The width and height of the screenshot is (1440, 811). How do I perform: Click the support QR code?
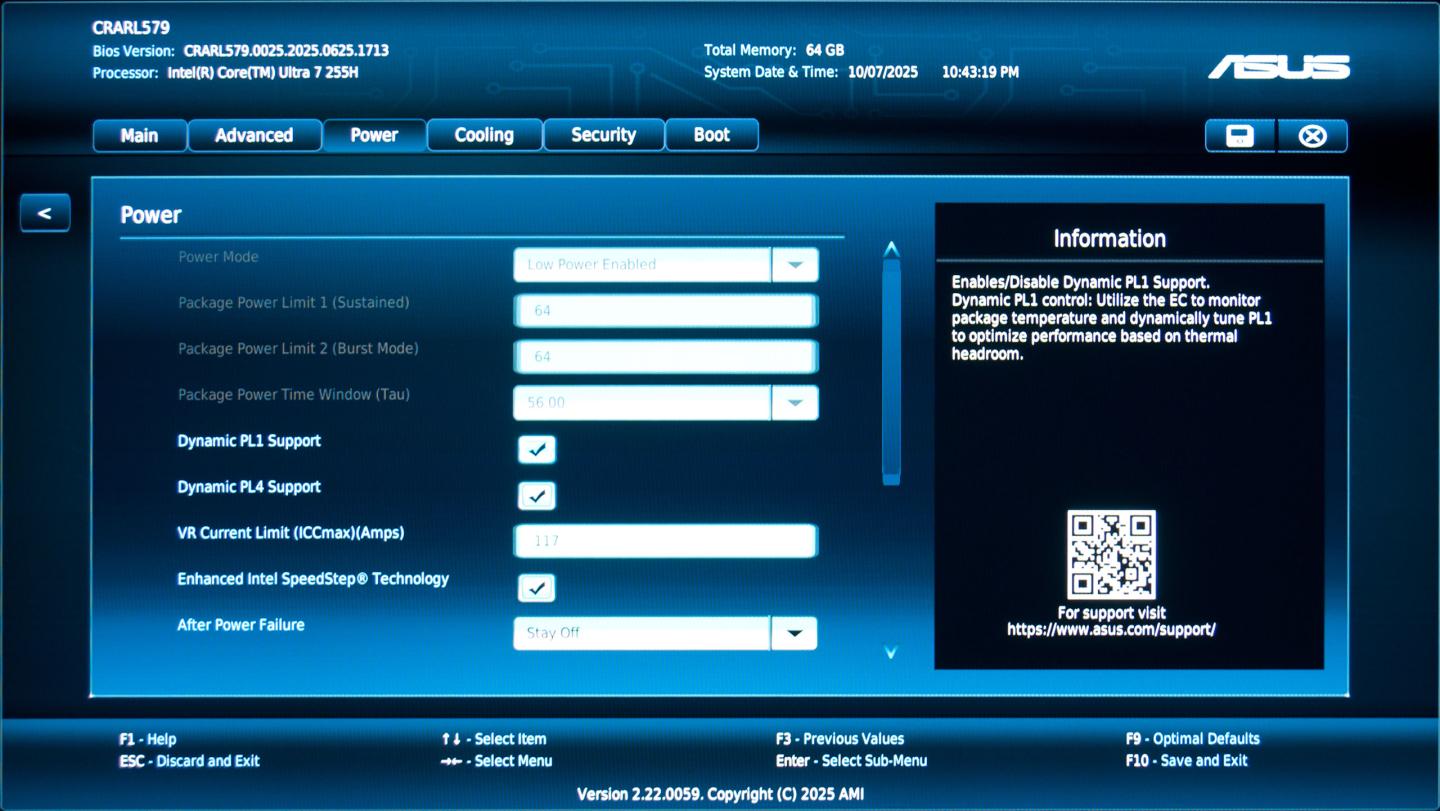(x=1111, y=555)
